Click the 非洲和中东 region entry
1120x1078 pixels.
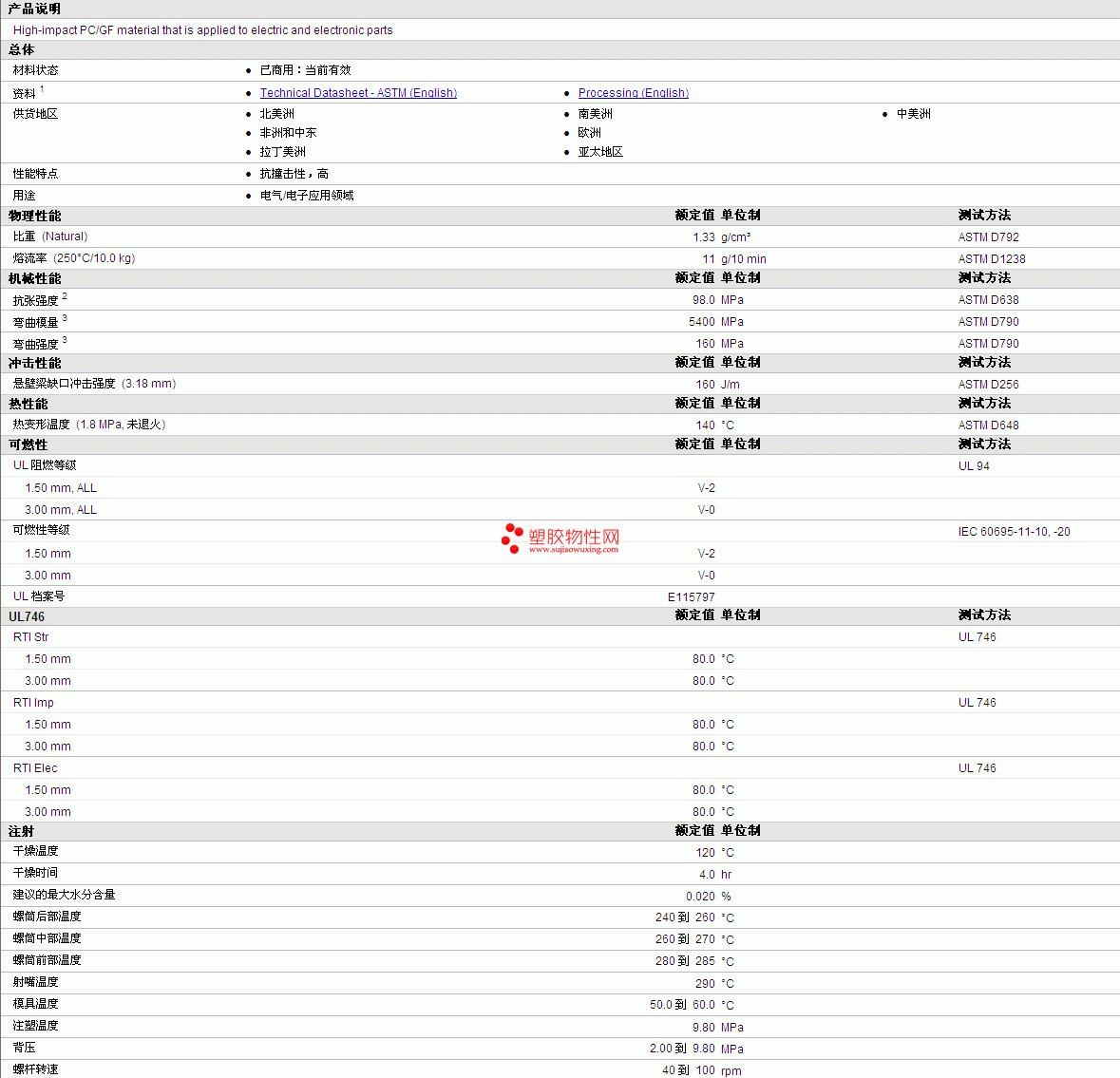(288, 133)
